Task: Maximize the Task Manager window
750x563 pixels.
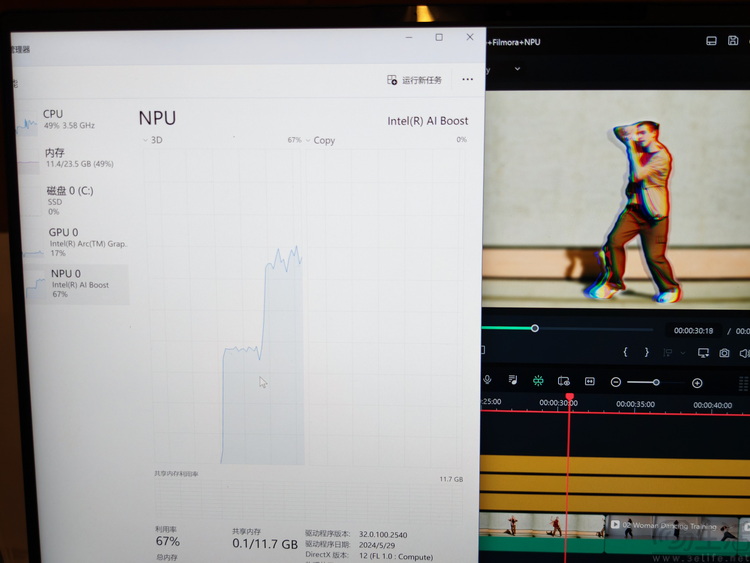Action: (x=439, y=37)
